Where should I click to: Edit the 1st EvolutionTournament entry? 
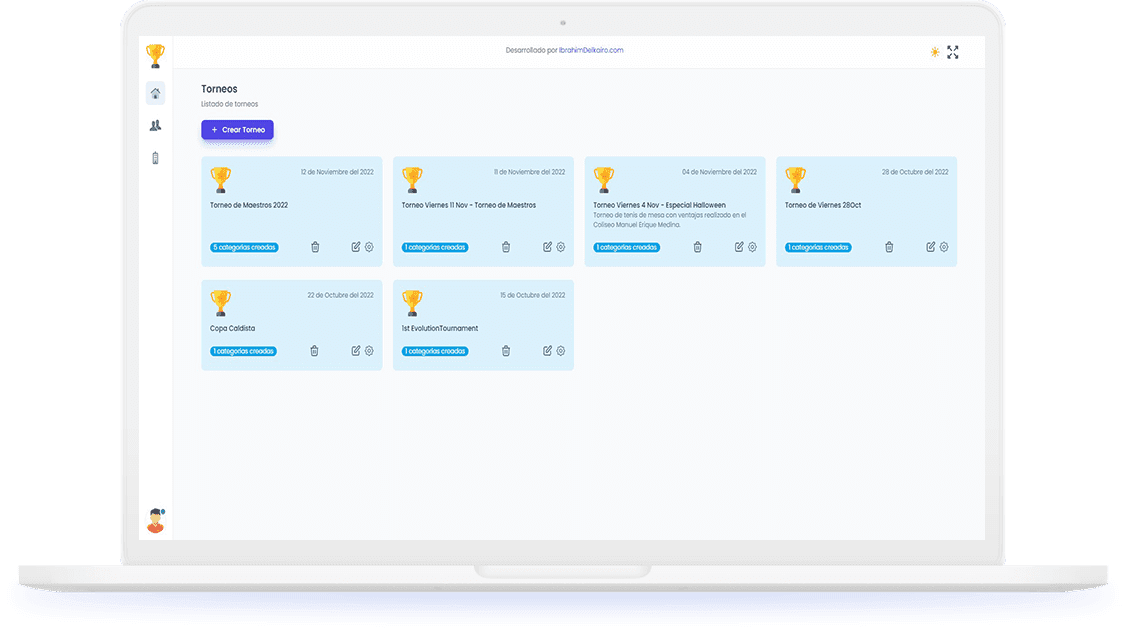coord(547,351)
